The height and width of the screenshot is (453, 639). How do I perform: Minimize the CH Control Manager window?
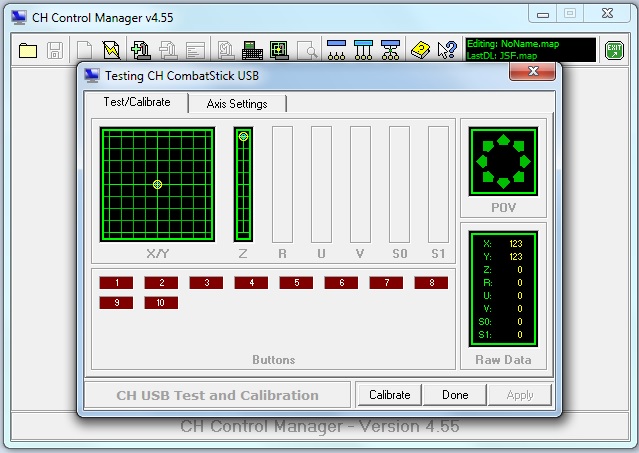click(542, 14)
